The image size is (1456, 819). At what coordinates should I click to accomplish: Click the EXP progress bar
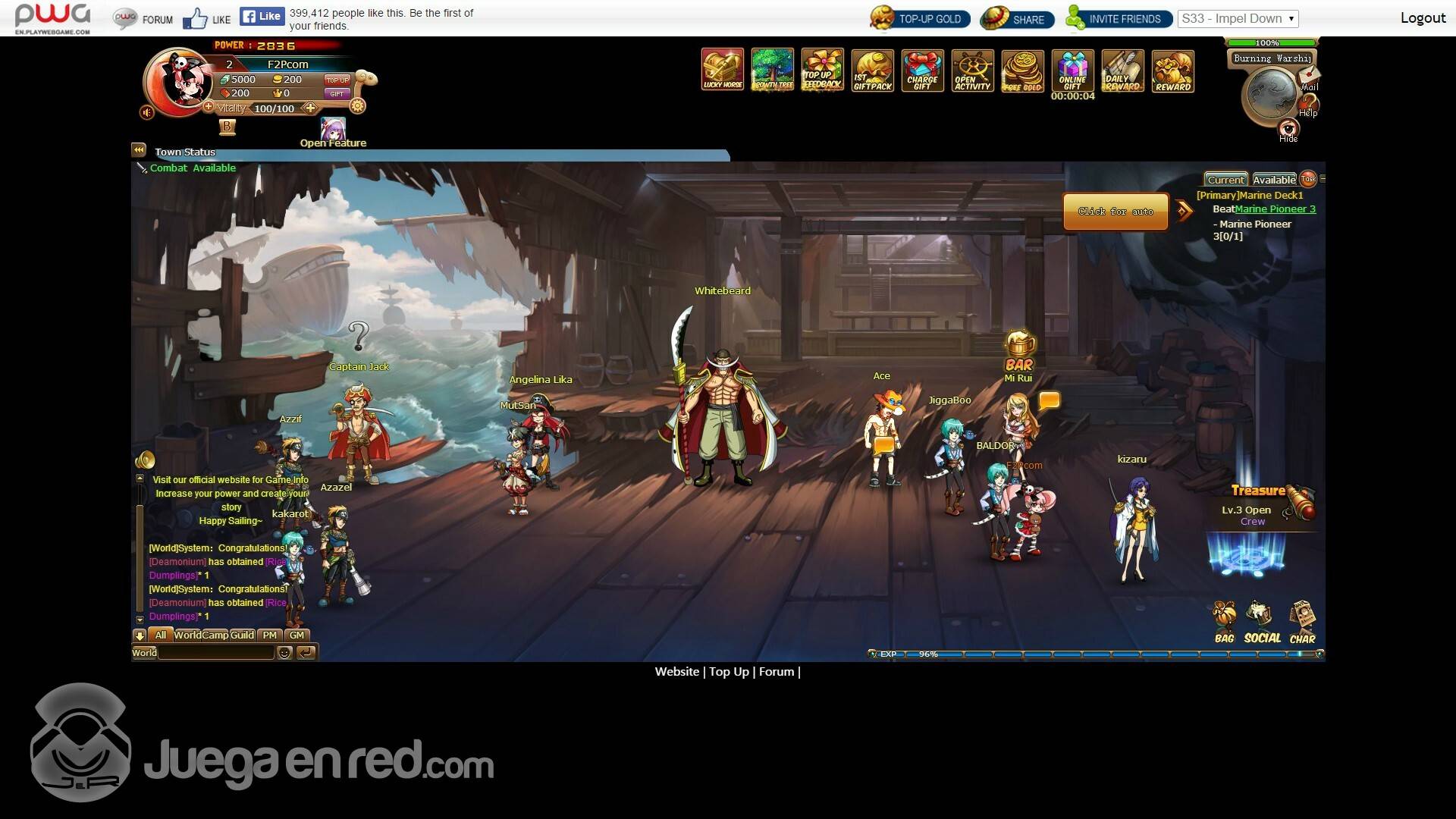1095,654
